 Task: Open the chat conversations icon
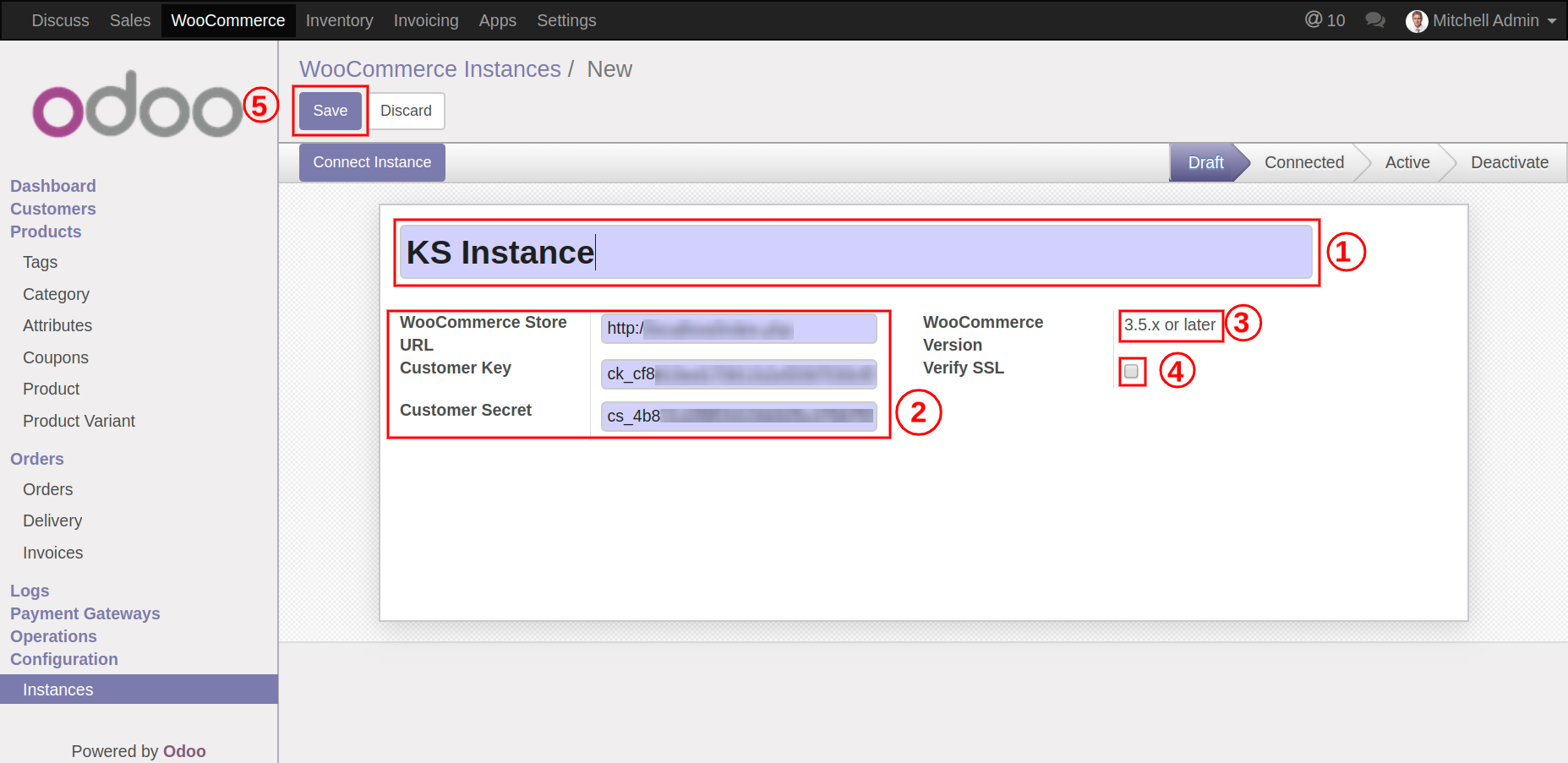1374,20
